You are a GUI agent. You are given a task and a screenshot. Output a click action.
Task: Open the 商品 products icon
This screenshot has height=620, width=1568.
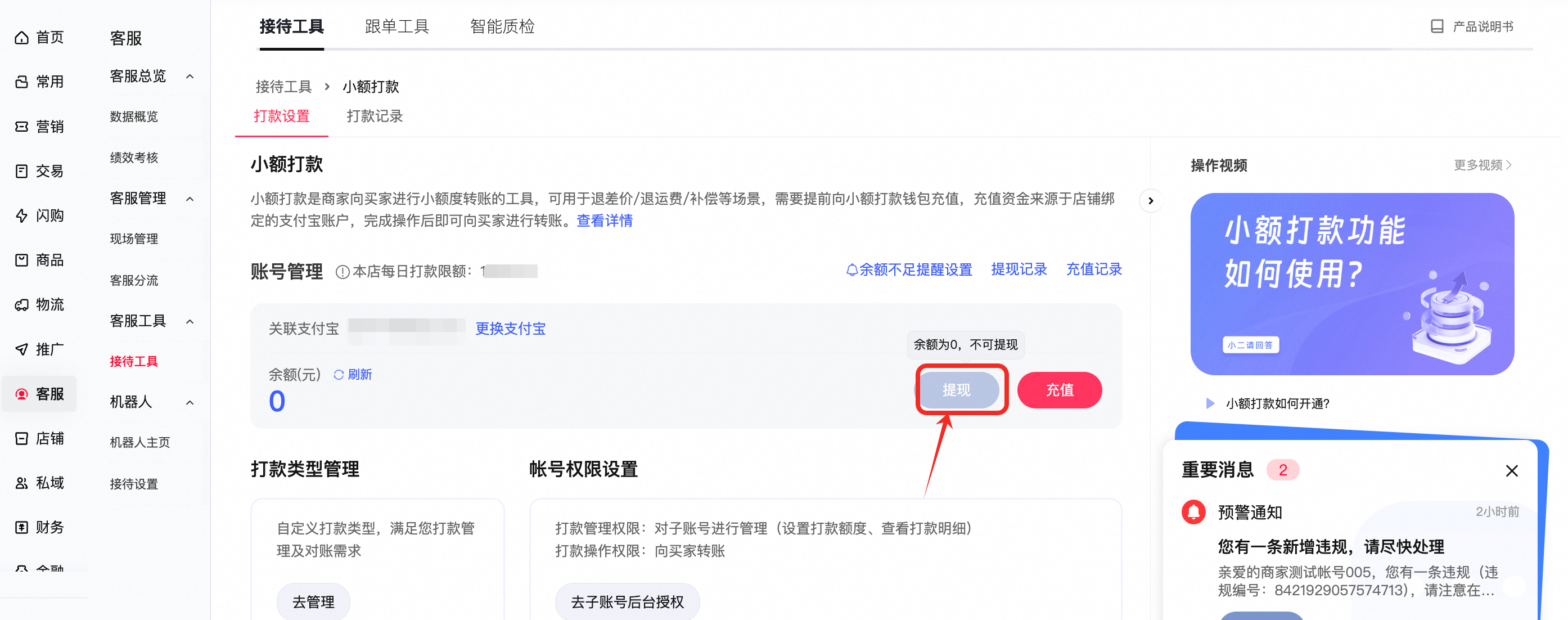[x=21, y=260]
